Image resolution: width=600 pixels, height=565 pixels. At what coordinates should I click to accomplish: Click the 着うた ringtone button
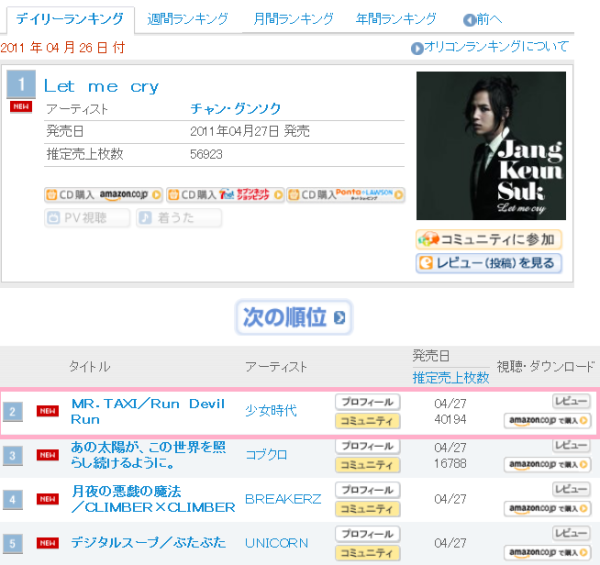click(x=179, y=218)
